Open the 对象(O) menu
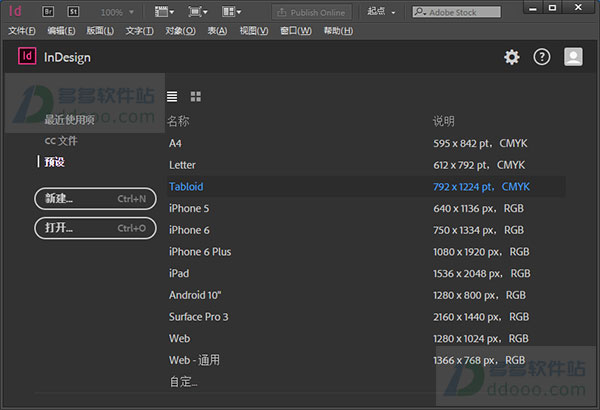 (180, 31)
